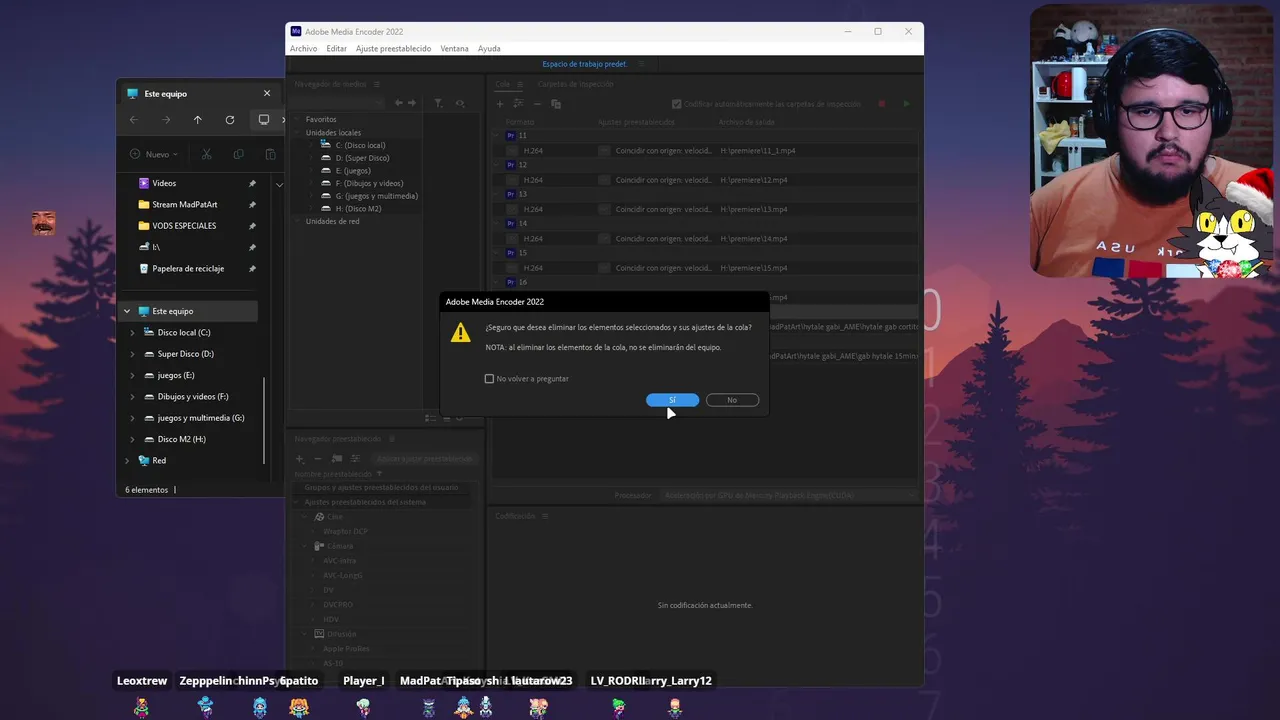1280x720 pixels.
Task: Click the plus icon in Navegador preestablecido
Action: tap(299, 459)
